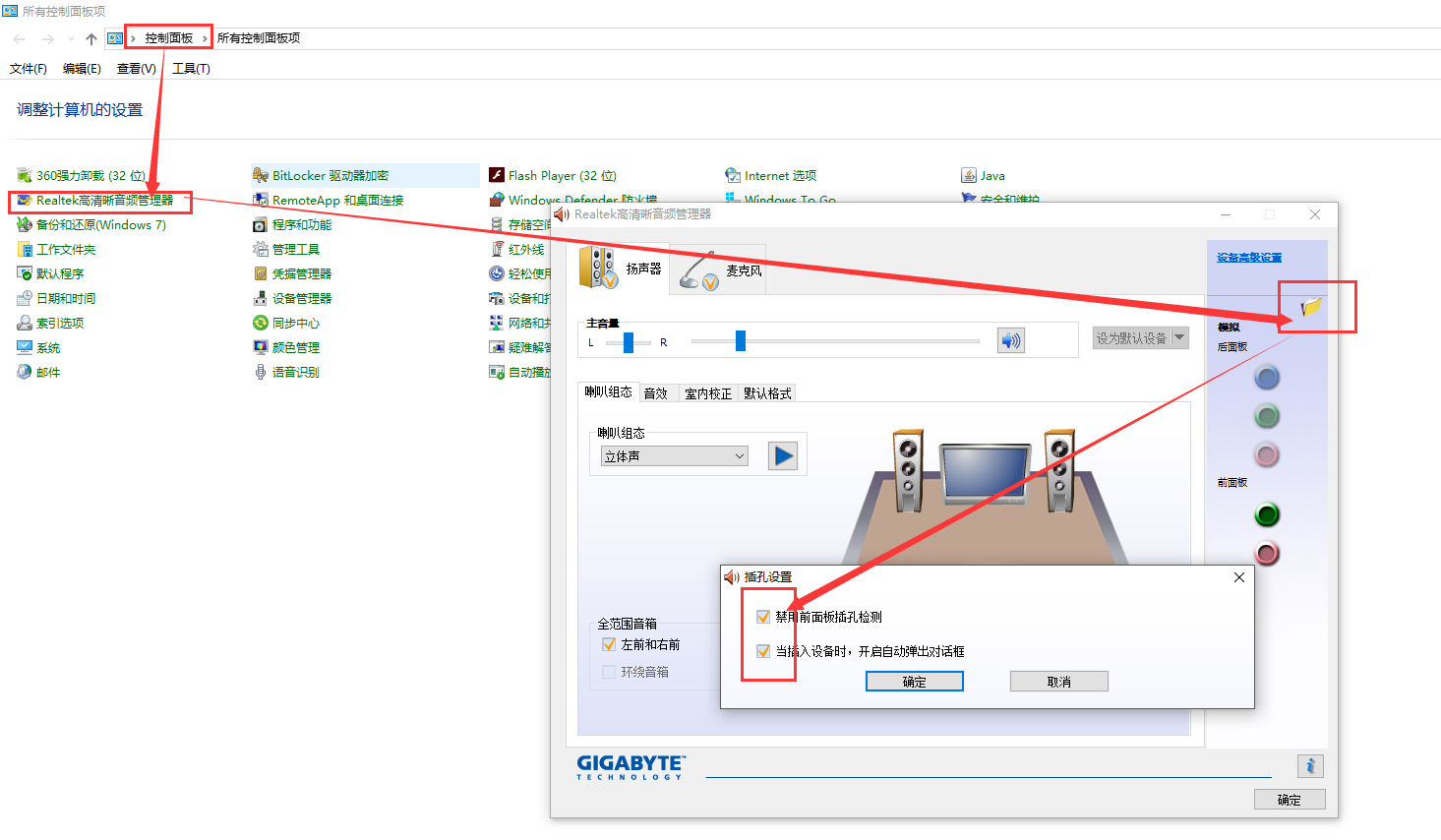Confirm 插孔设置 dialog with 确定
1441x840 pixels.
[915, 682]
